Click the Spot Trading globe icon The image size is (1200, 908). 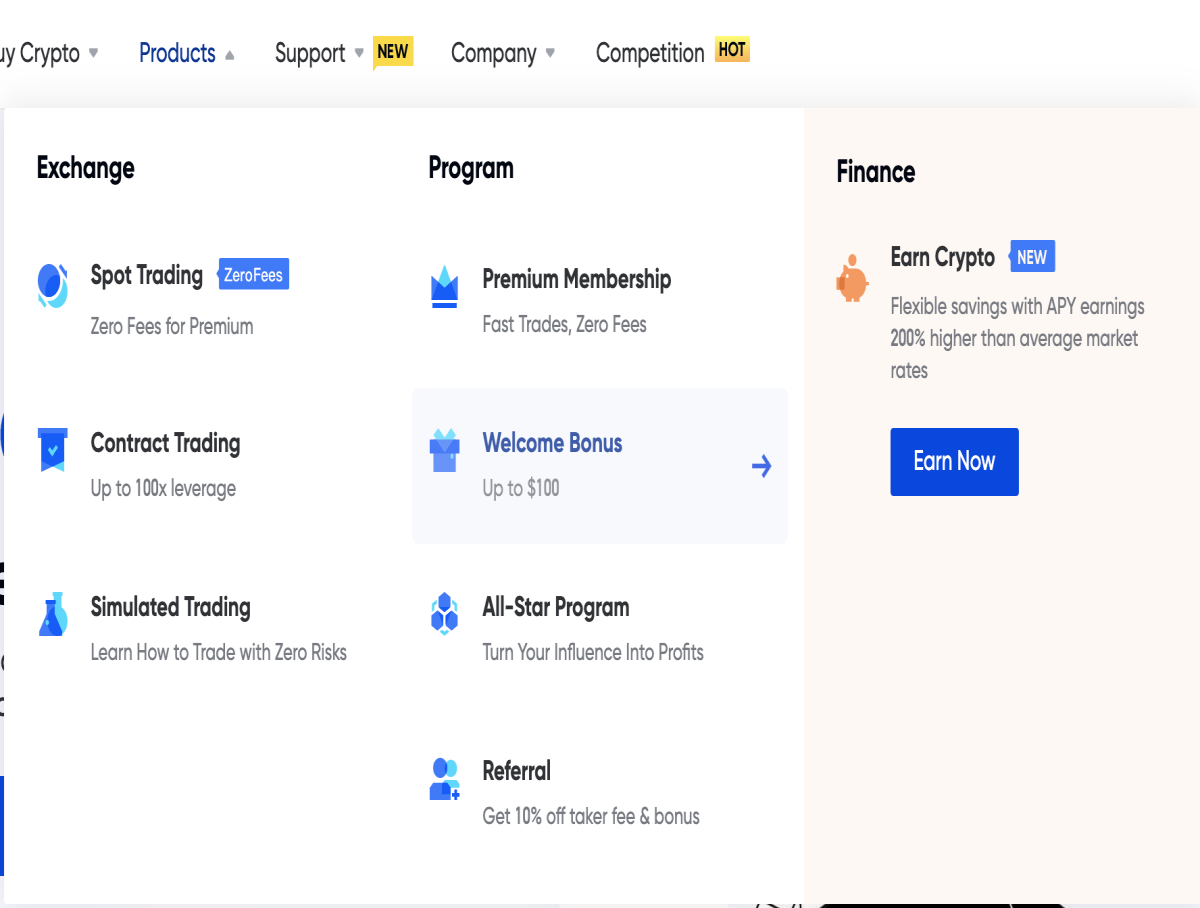coord(52,285)
